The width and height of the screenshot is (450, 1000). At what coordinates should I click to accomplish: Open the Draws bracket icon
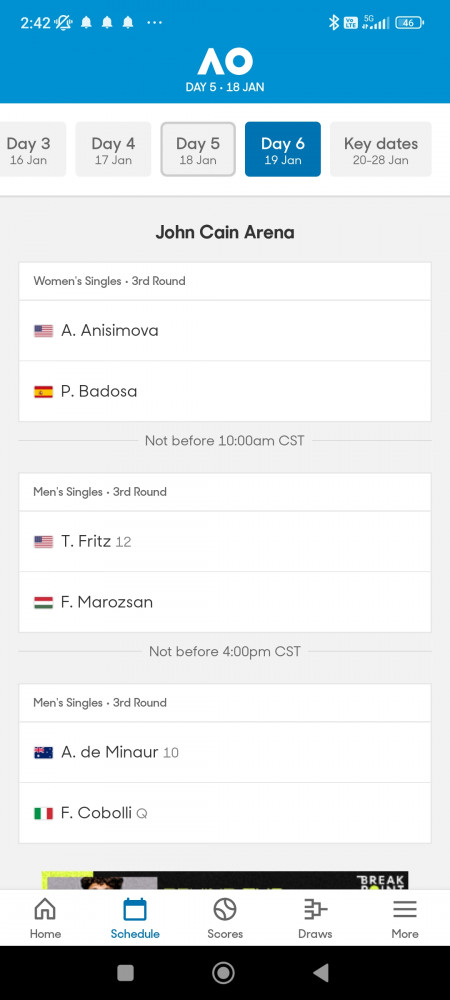pyautogui.click(x=315, y=909)
